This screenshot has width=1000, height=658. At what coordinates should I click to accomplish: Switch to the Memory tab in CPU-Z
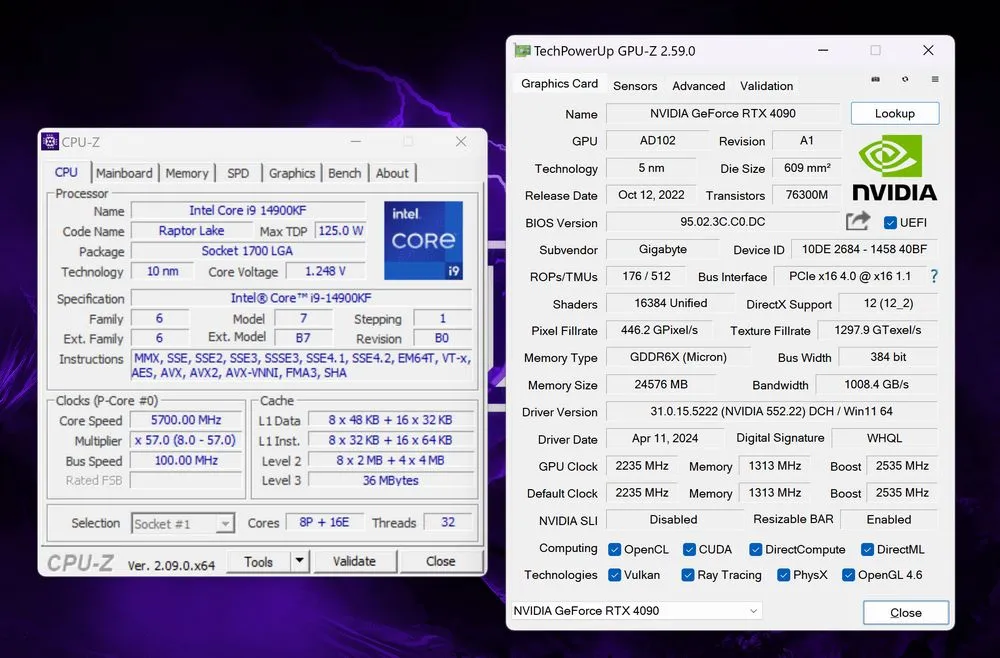(187, 173)
